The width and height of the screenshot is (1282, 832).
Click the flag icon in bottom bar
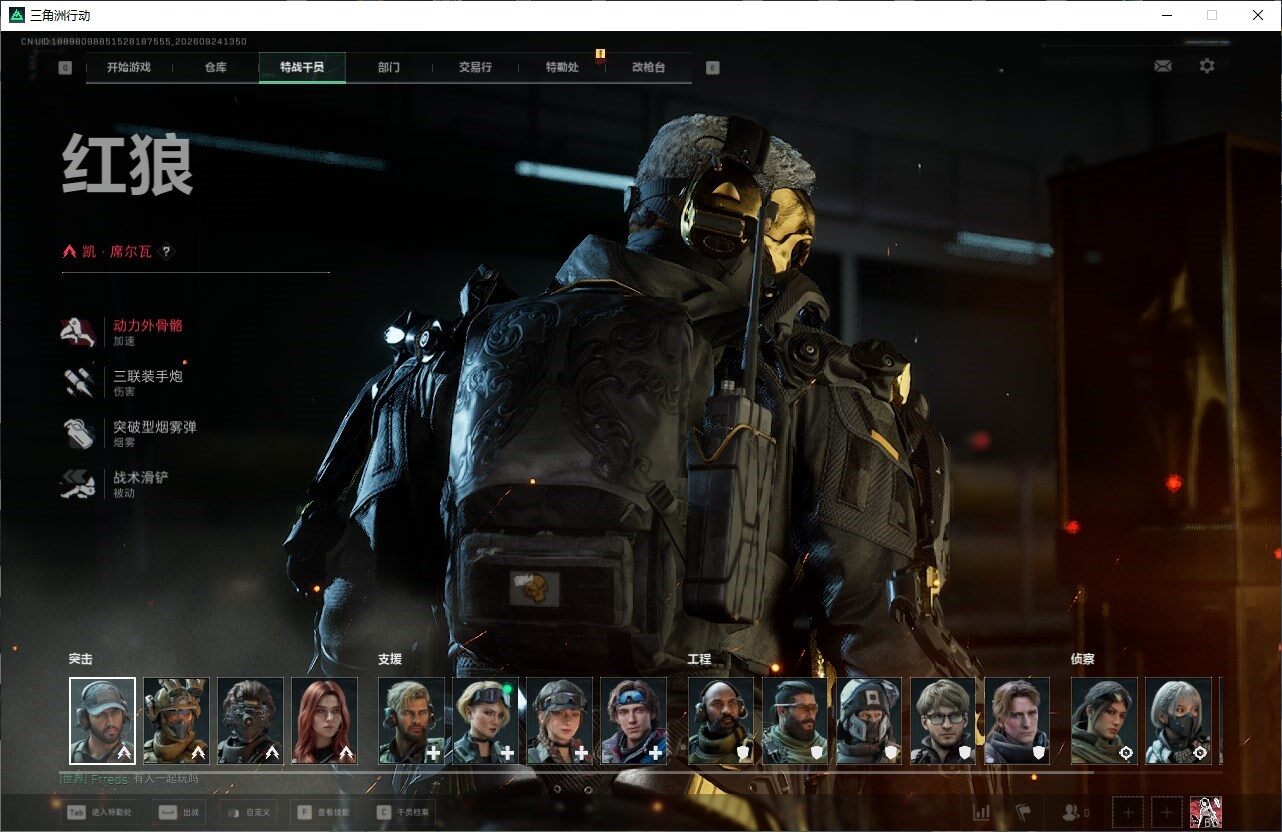(x=1023, y=813)
